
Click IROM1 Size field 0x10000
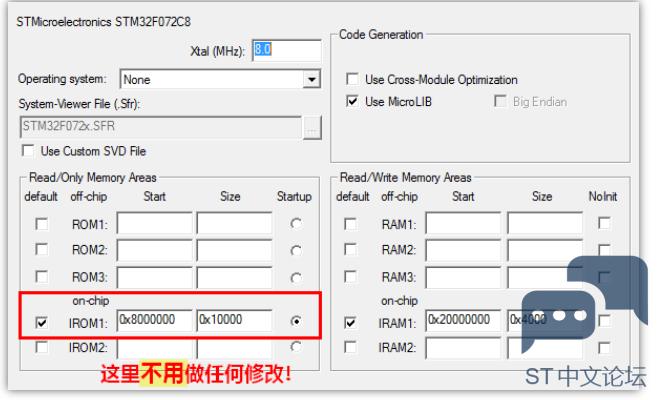click(x=234, y=321)
